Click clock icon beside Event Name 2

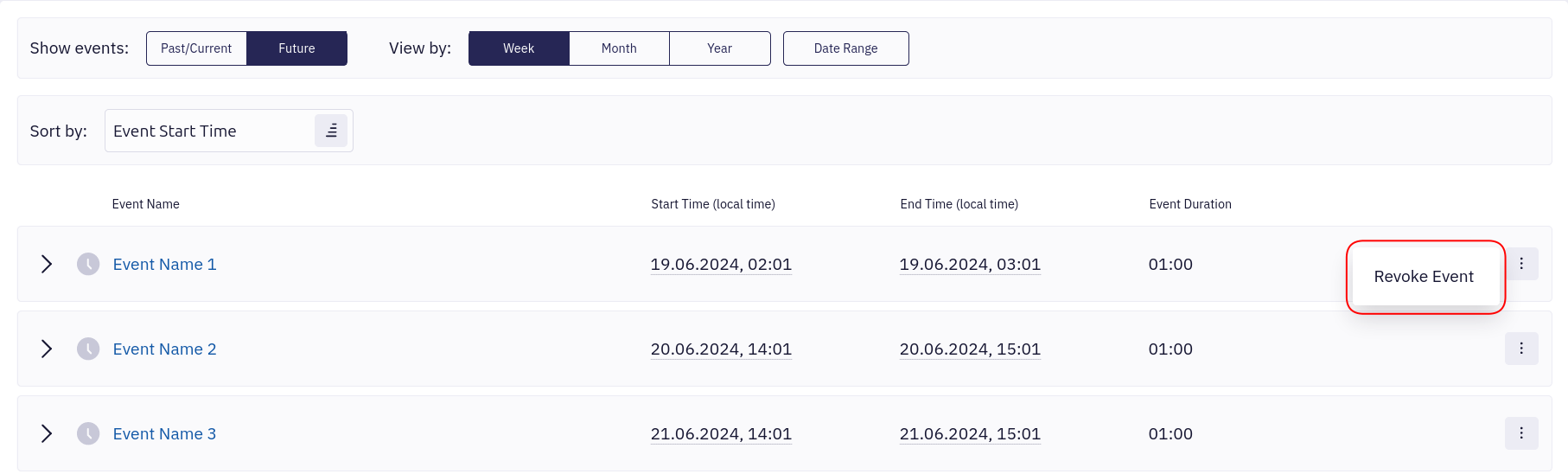[88, 349]
